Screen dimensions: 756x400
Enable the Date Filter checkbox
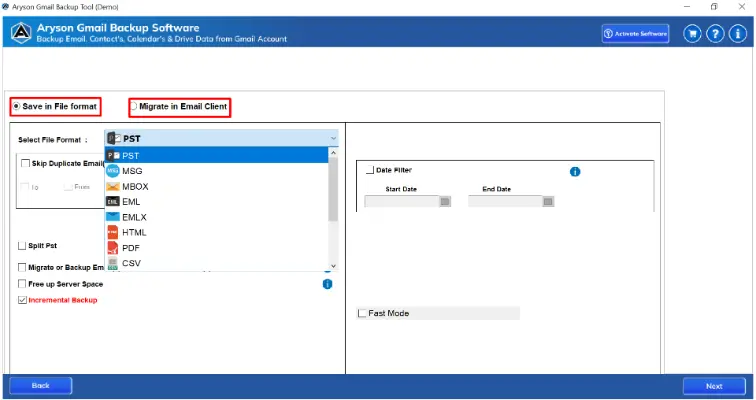point(370,170)
